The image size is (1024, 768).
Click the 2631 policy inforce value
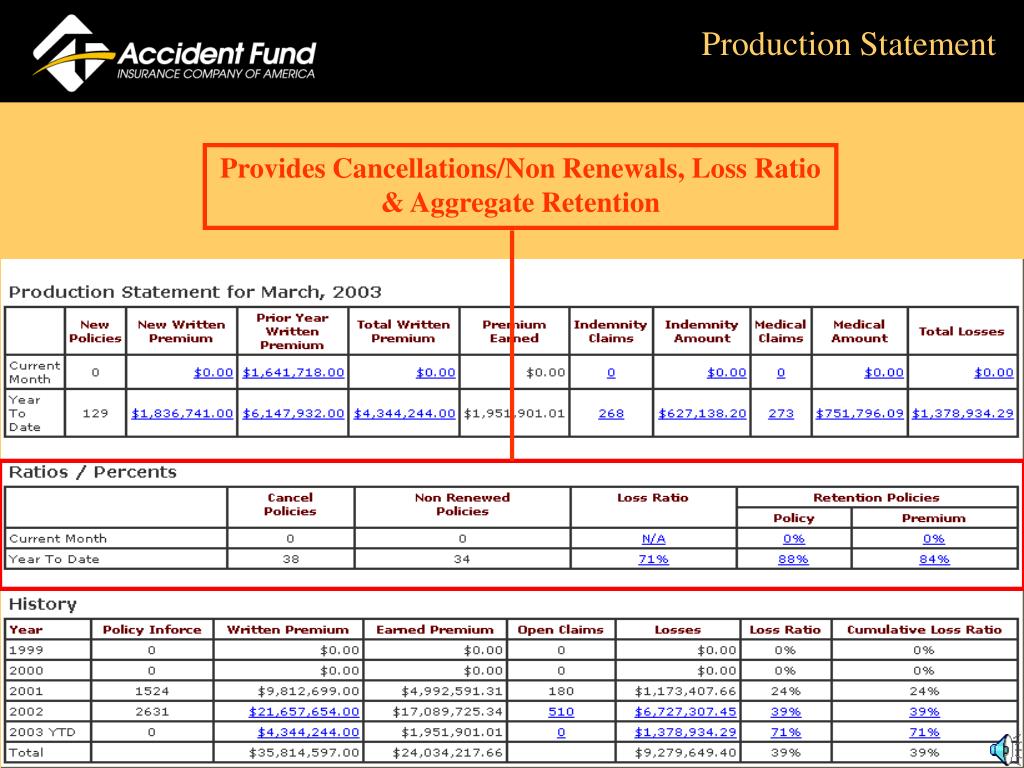[152, 711]
